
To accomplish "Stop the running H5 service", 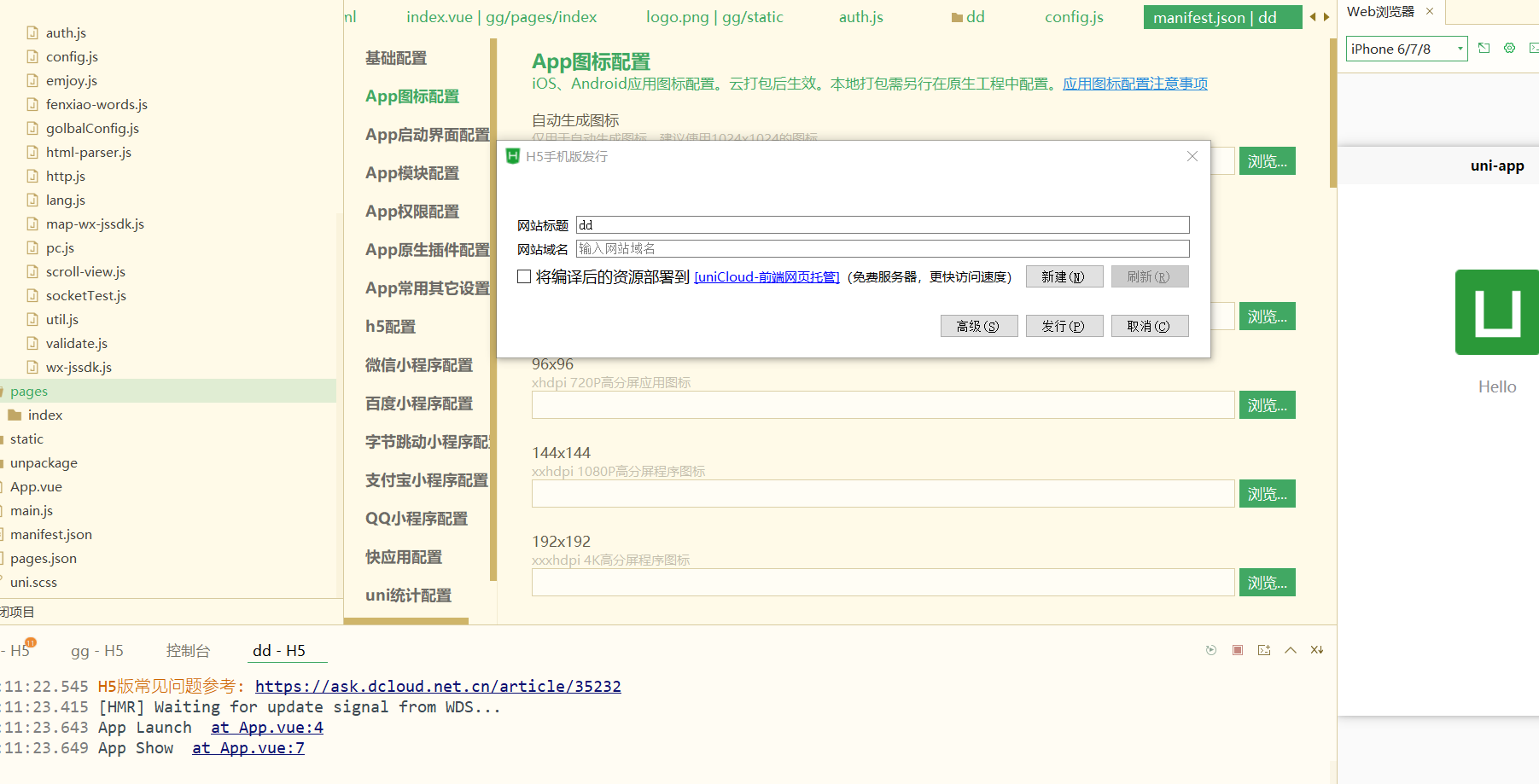I will (x=1238, y=650).
